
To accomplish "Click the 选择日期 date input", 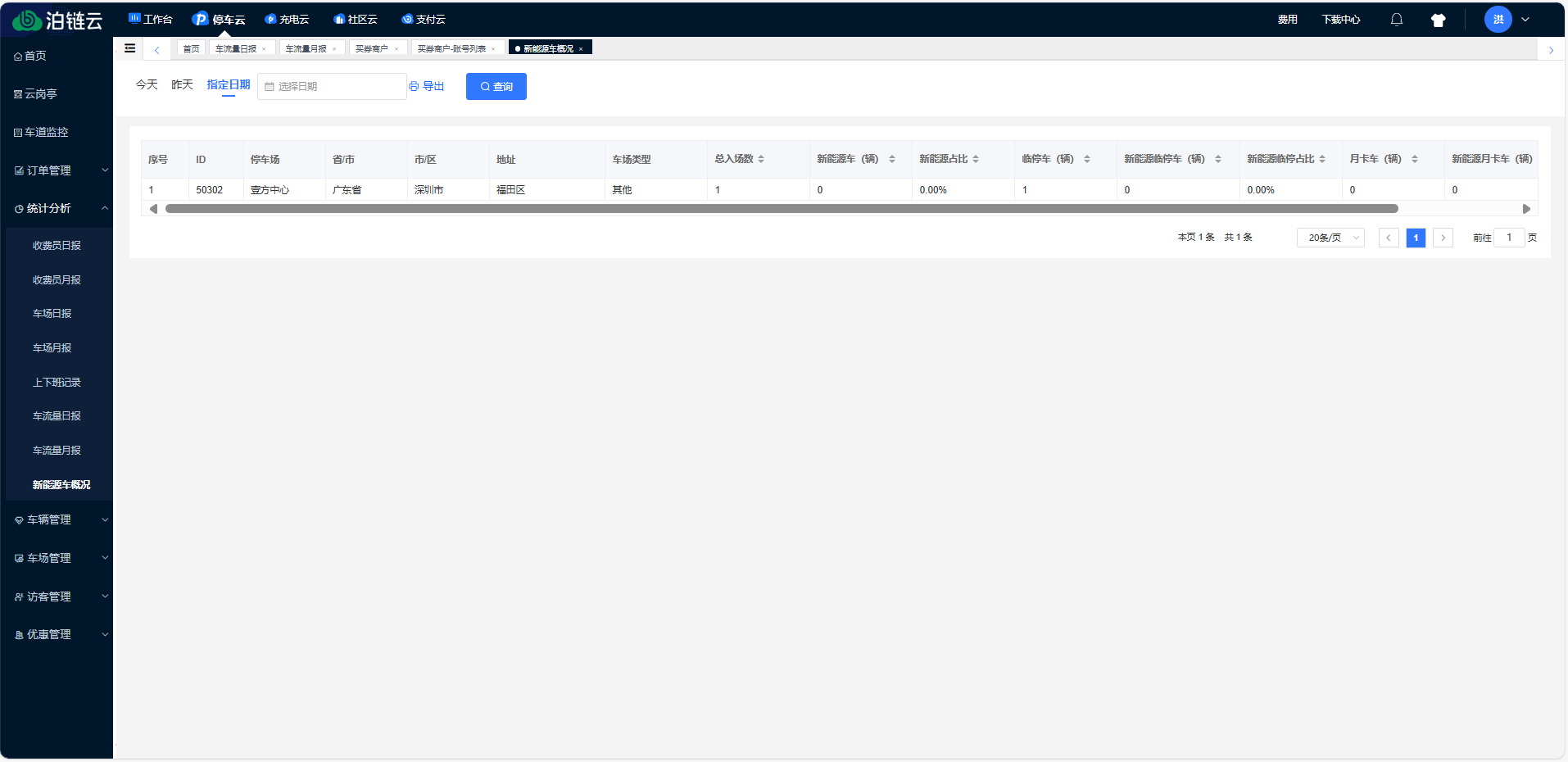I will tap(332, 87).
